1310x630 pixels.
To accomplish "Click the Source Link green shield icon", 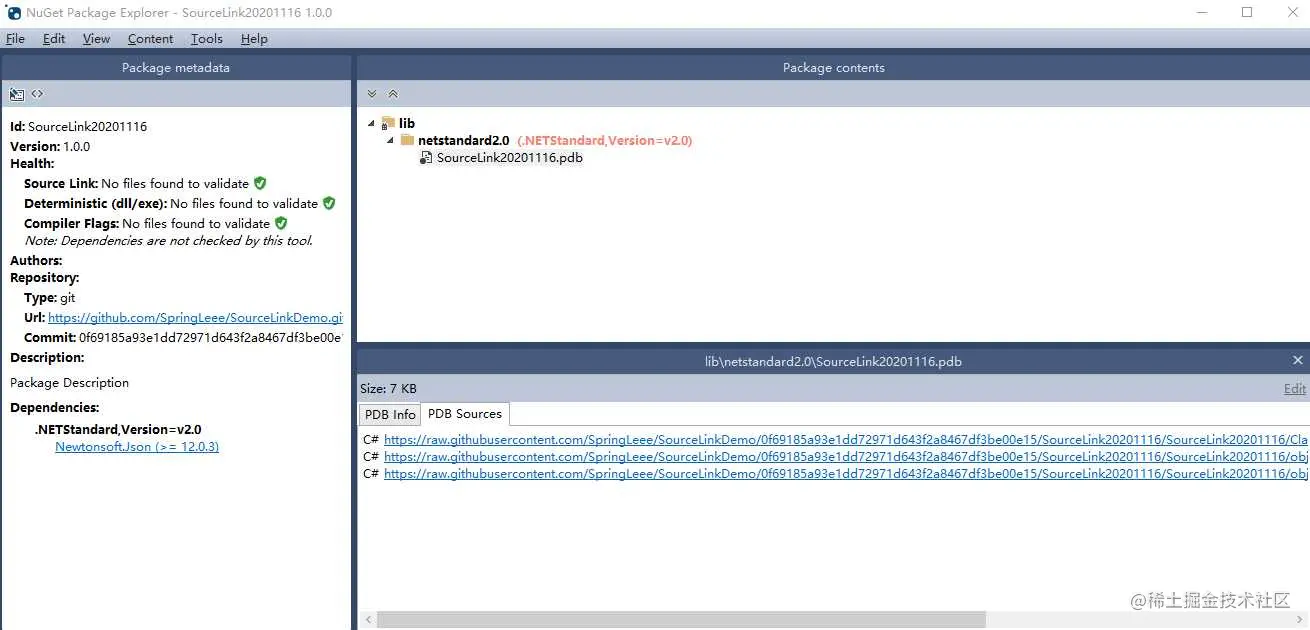I will pos(260,183).
